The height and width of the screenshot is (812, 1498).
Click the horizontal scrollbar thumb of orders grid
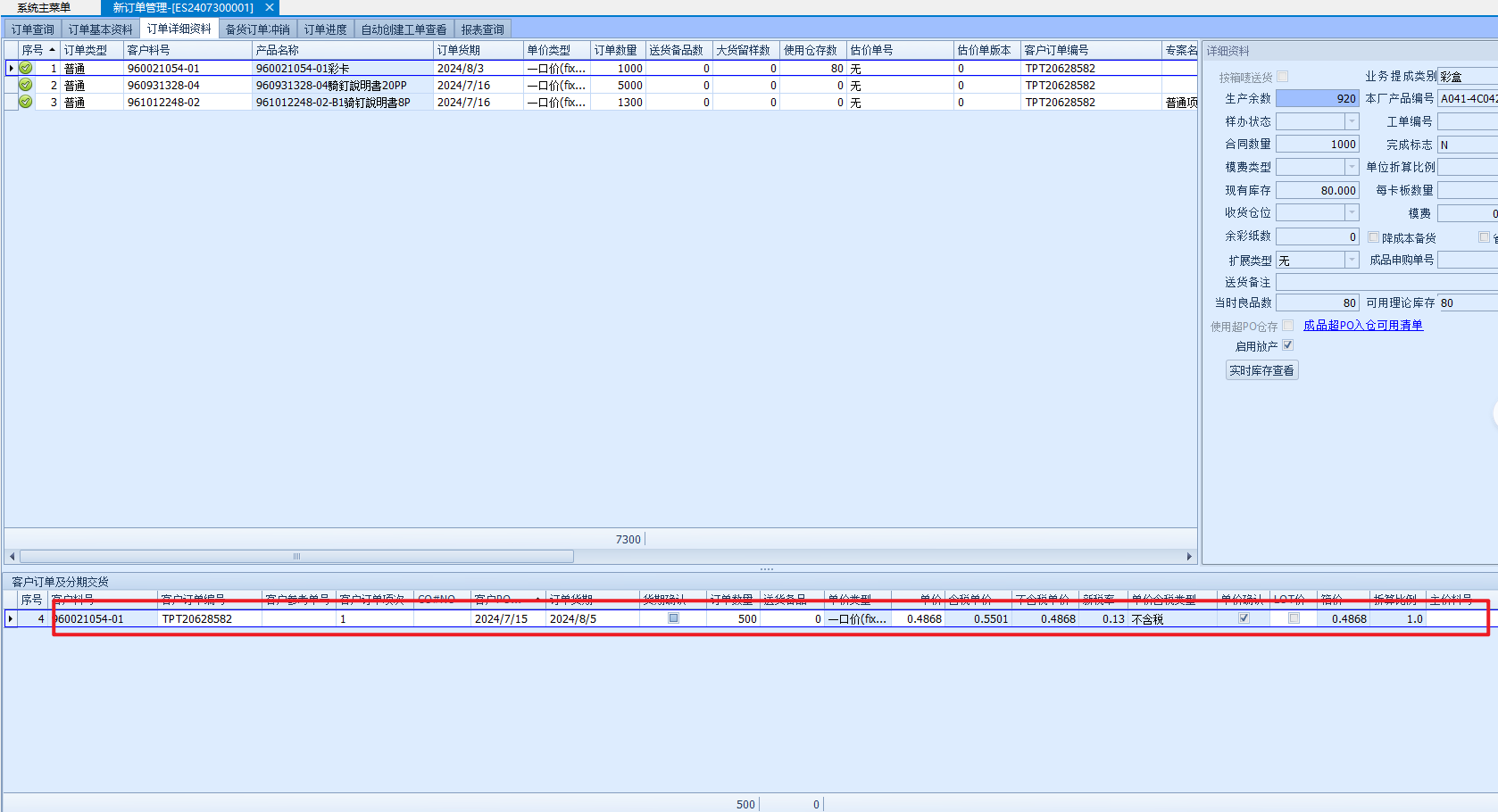296,556
